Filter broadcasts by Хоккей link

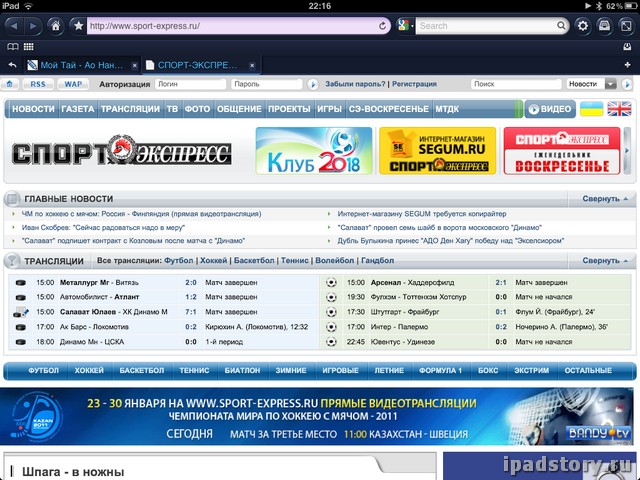pyautogui.click(x=213, y=260)
